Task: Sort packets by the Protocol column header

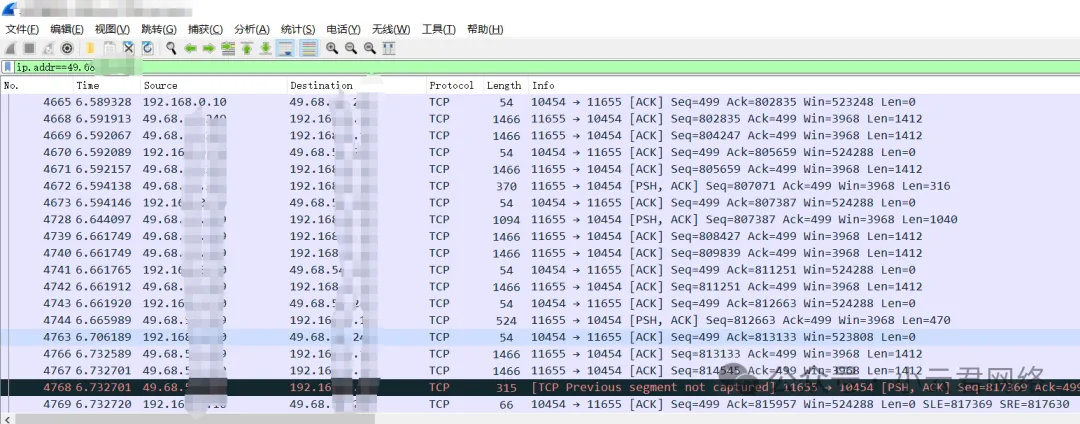Action: [451, 86]
